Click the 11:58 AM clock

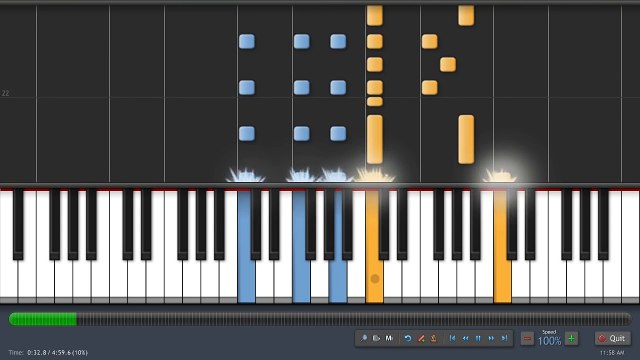pos(612,353)
